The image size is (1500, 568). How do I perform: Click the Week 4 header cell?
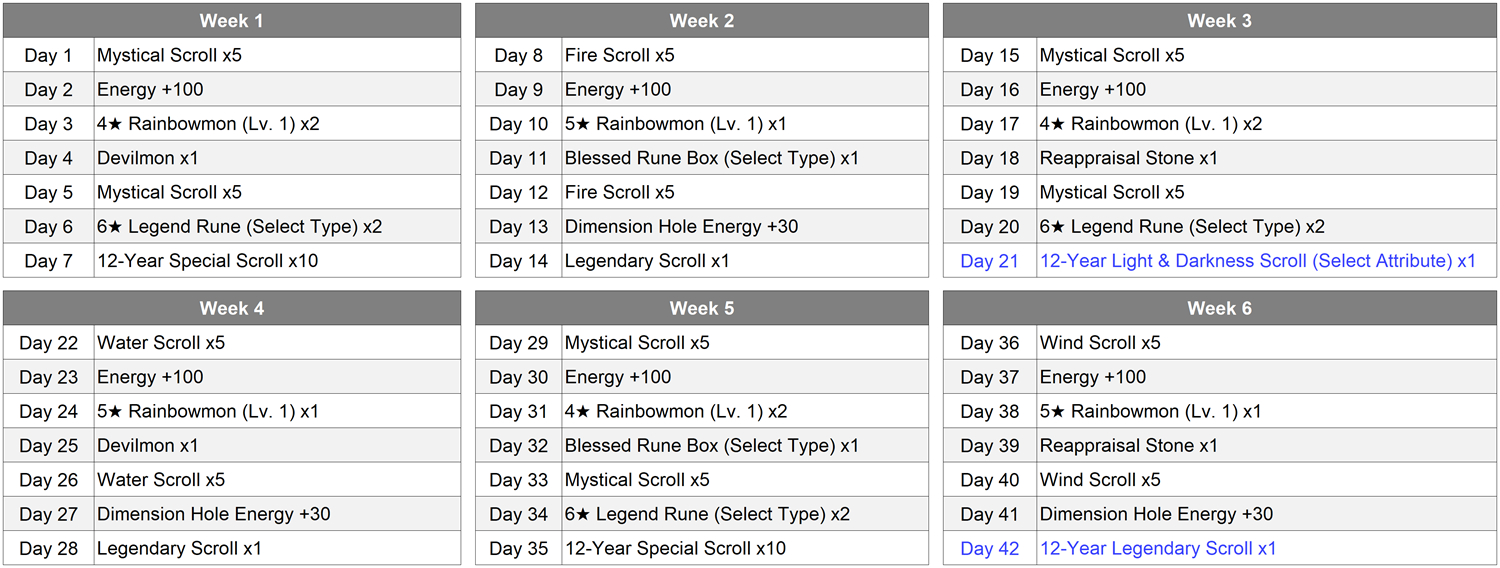231,308
